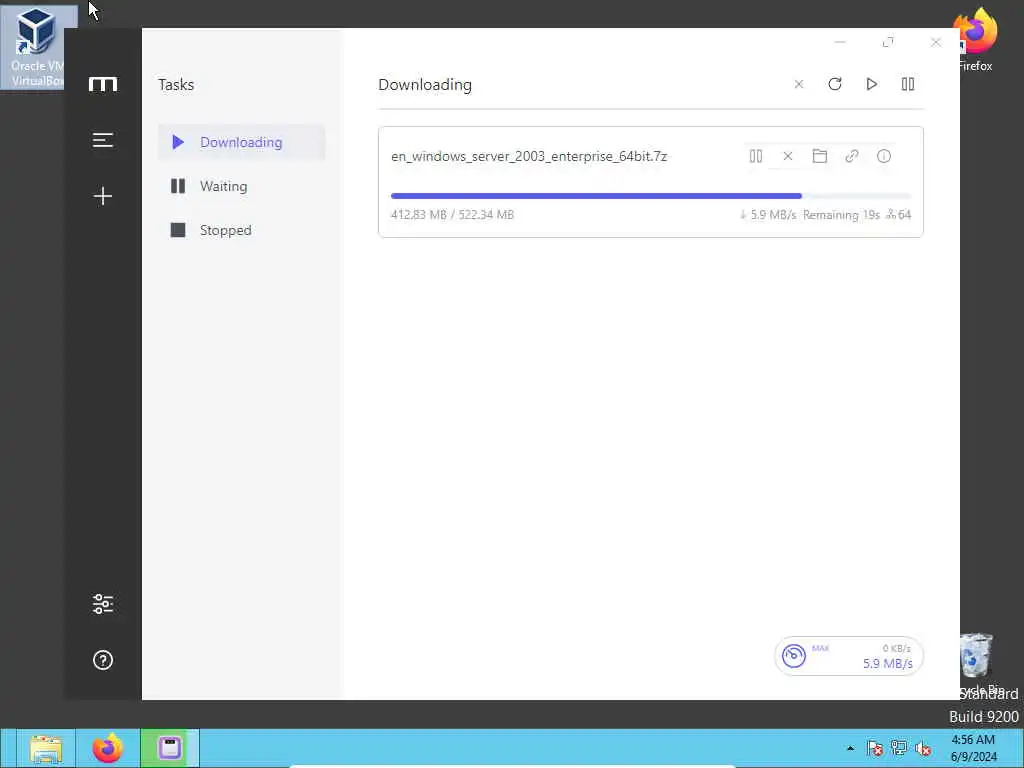Select the Waiting tasks tab
Screen dimensions: 1024x768
242,186
